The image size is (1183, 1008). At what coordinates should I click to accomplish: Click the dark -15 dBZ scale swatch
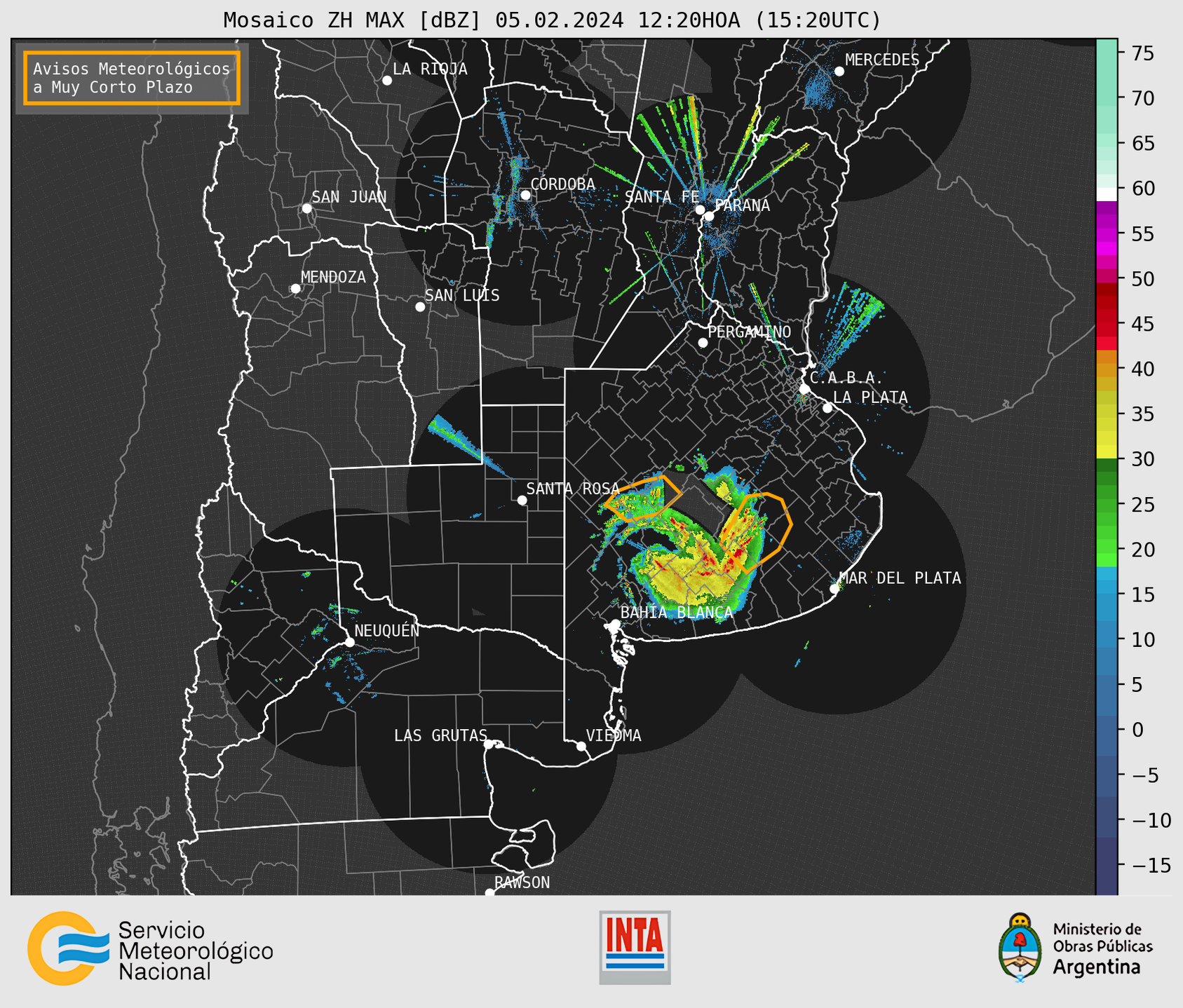1107,864
